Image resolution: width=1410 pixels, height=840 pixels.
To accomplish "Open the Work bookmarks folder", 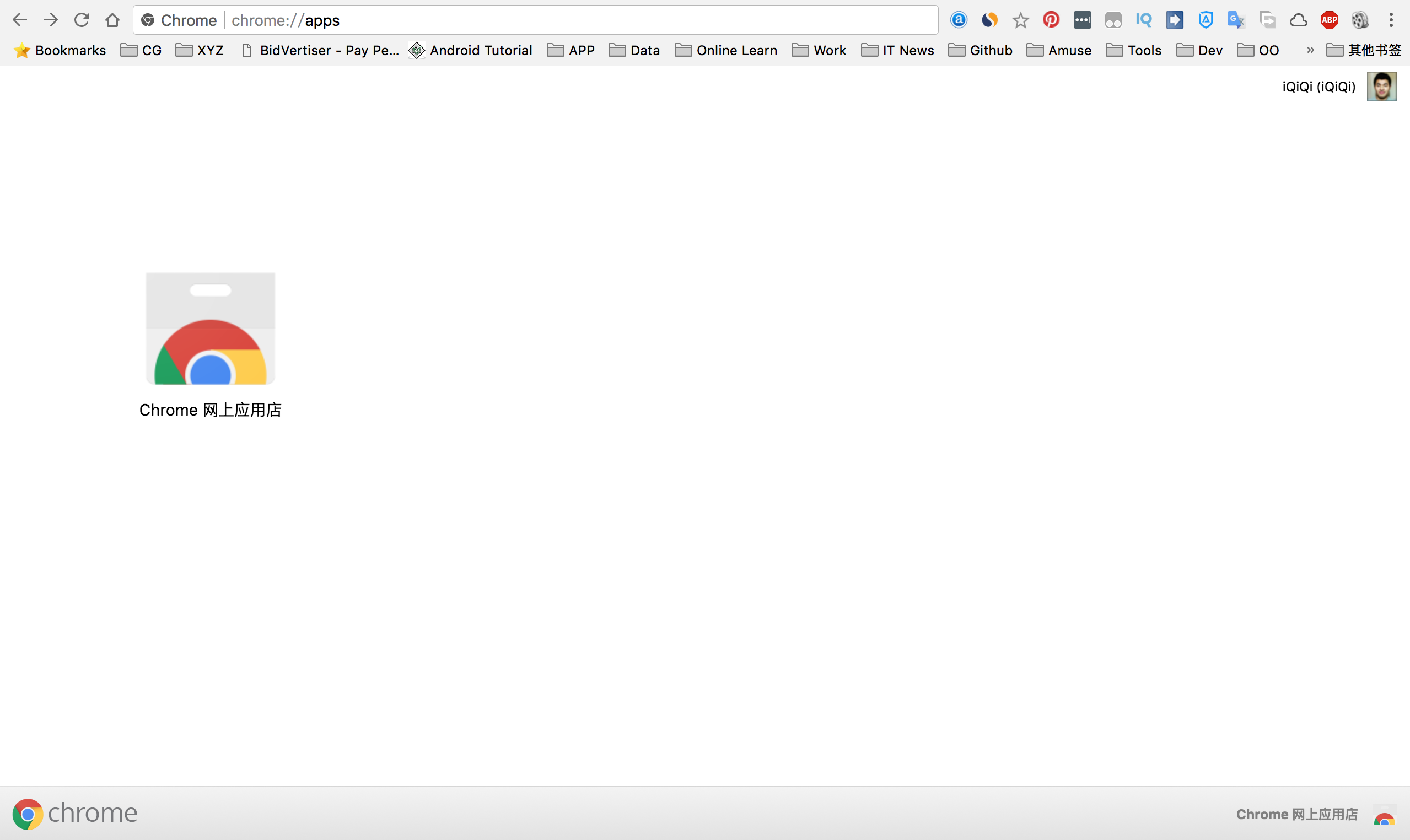I will pos(819,50).
